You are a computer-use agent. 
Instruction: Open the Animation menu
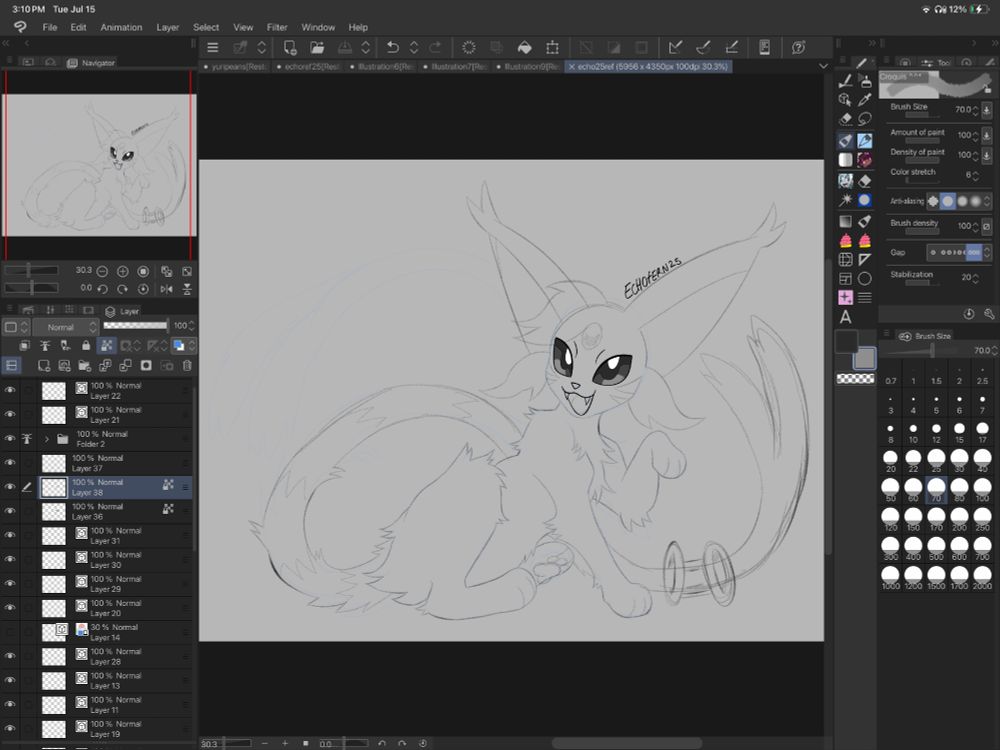(121, 27)
